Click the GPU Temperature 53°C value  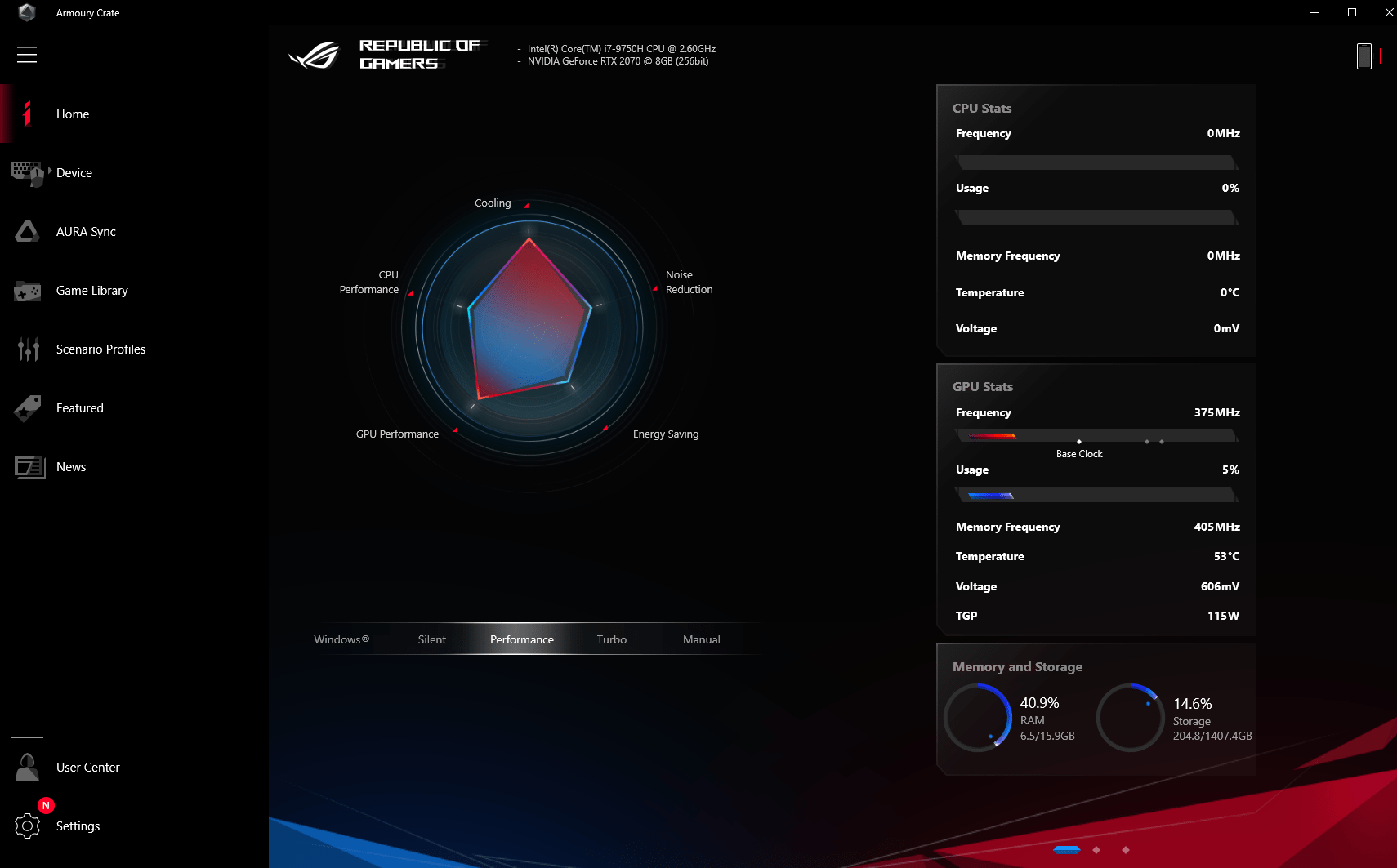click(1227, 557)
